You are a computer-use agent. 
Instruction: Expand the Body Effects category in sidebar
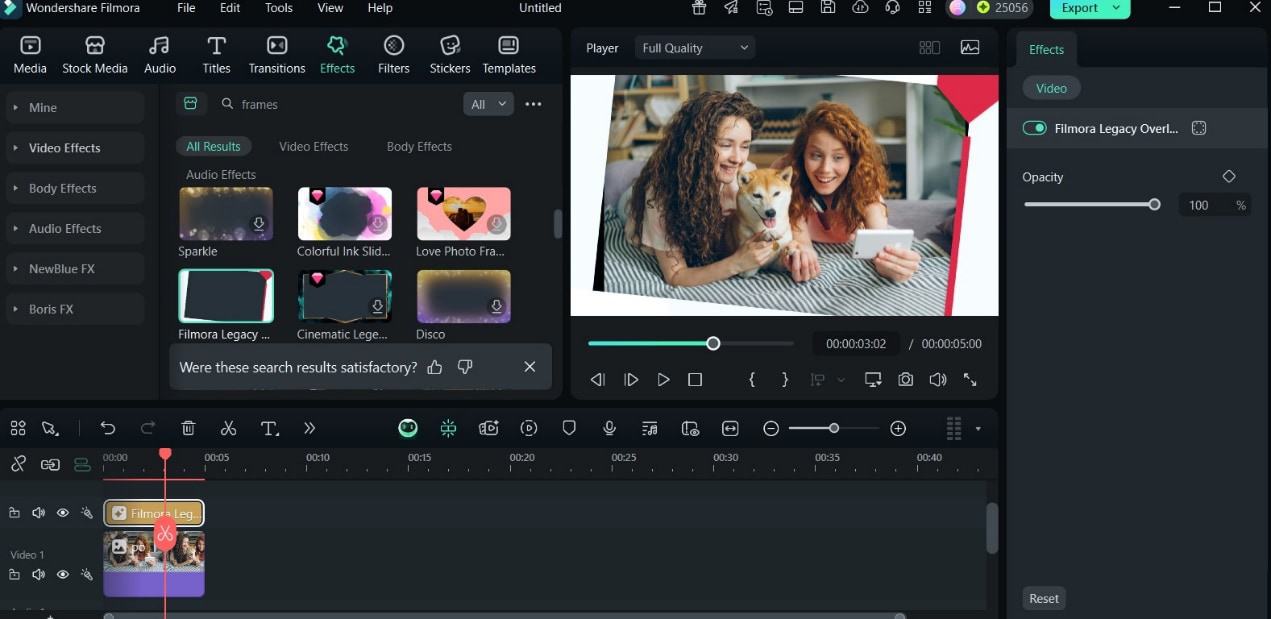click(75, 188)
